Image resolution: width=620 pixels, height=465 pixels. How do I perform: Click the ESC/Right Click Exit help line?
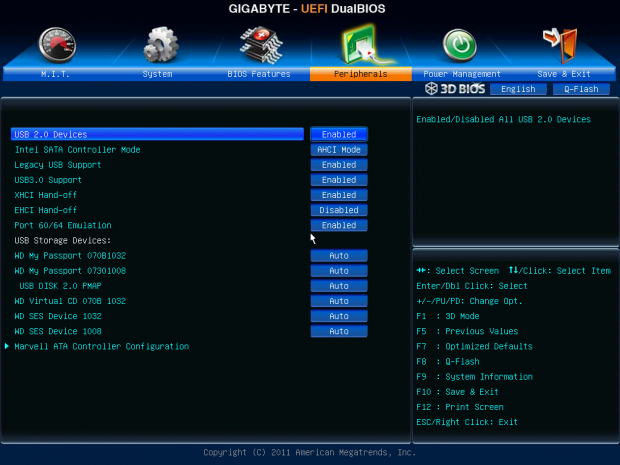[x=467, y=422]
